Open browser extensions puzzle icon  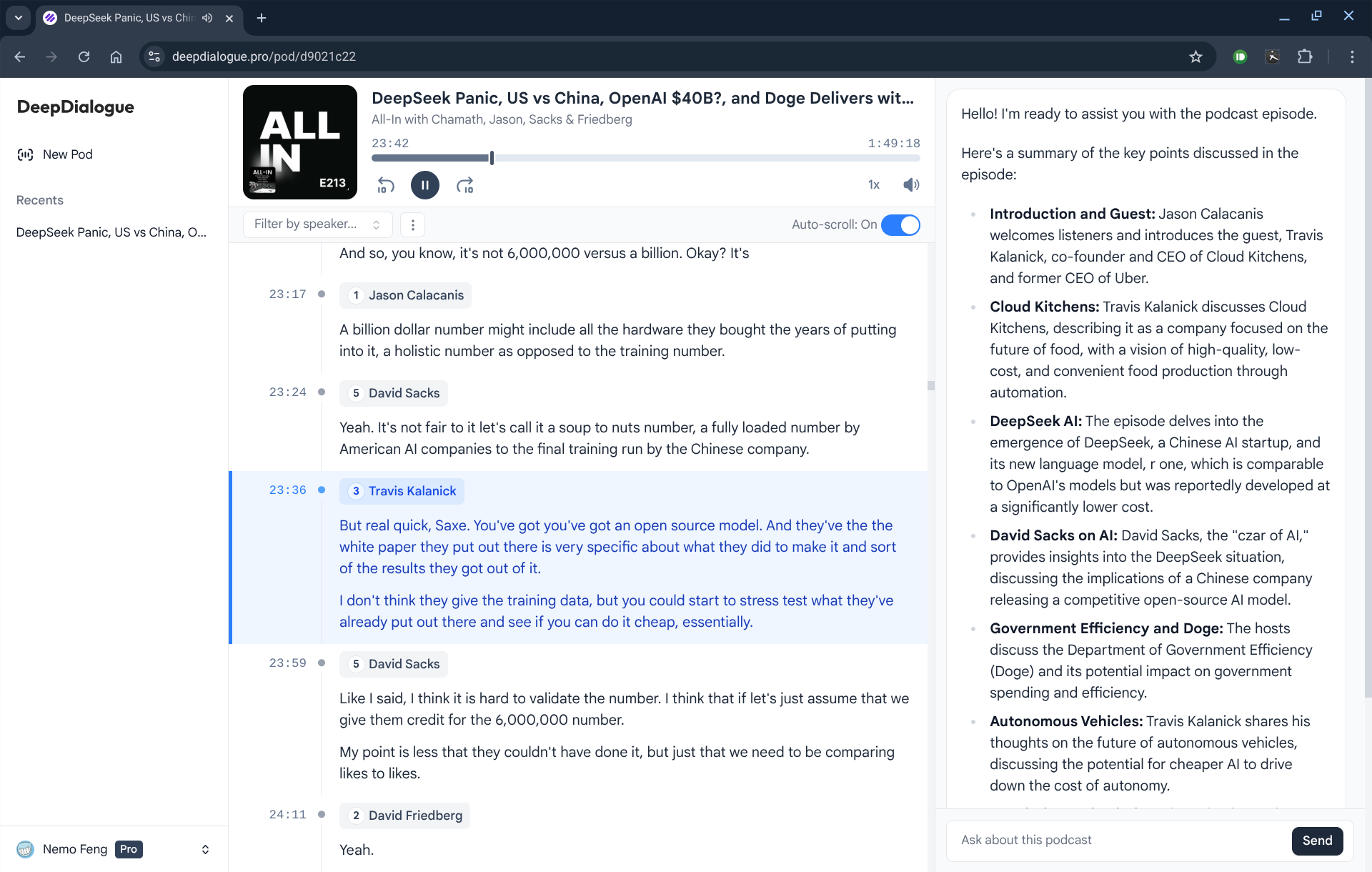[x=1305, y=56]
